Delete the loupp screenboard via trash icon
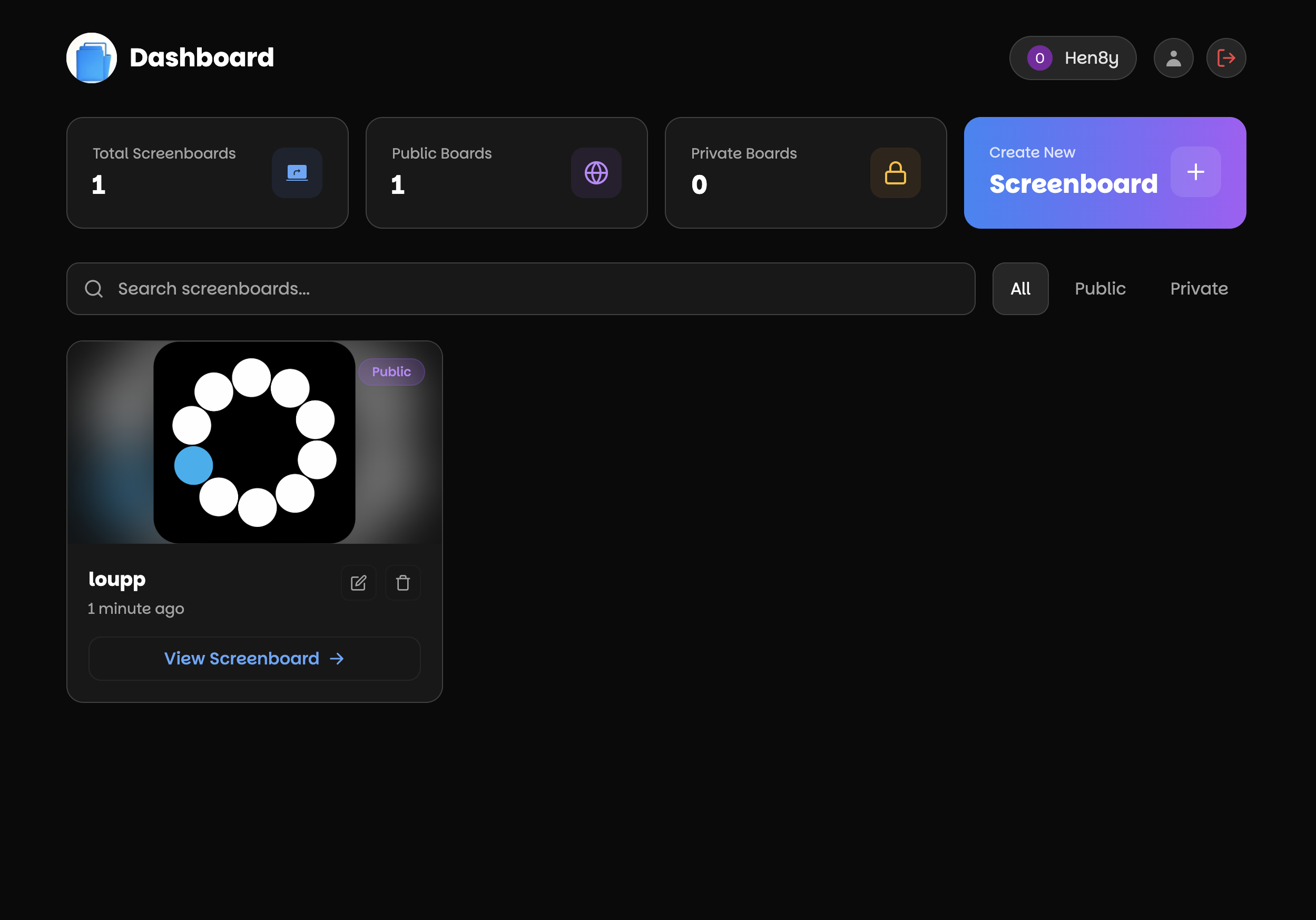The height and width of the screenshot is (920, 1316). point(403,582)
